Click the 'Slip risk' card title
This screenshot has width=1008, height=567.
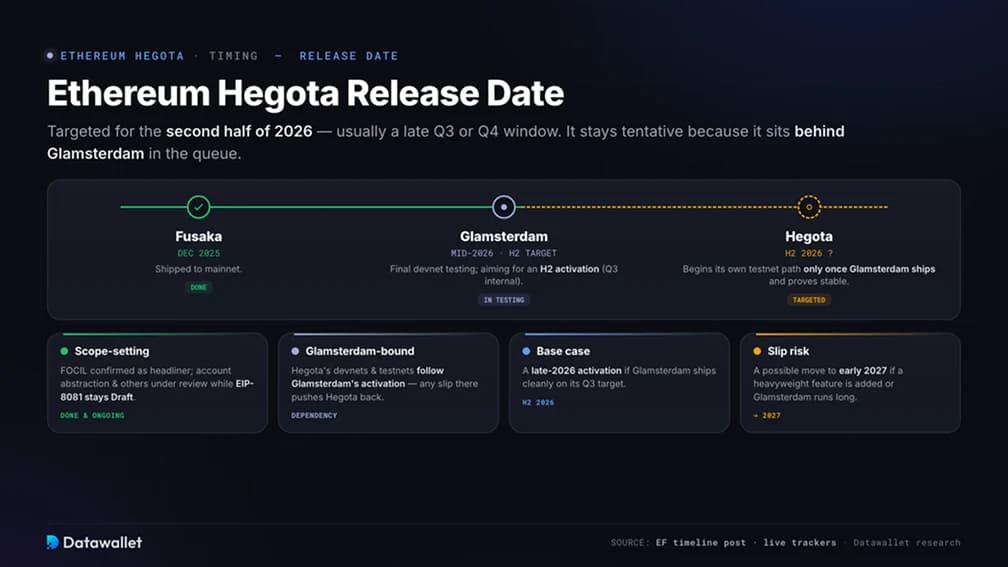[788, 351]
